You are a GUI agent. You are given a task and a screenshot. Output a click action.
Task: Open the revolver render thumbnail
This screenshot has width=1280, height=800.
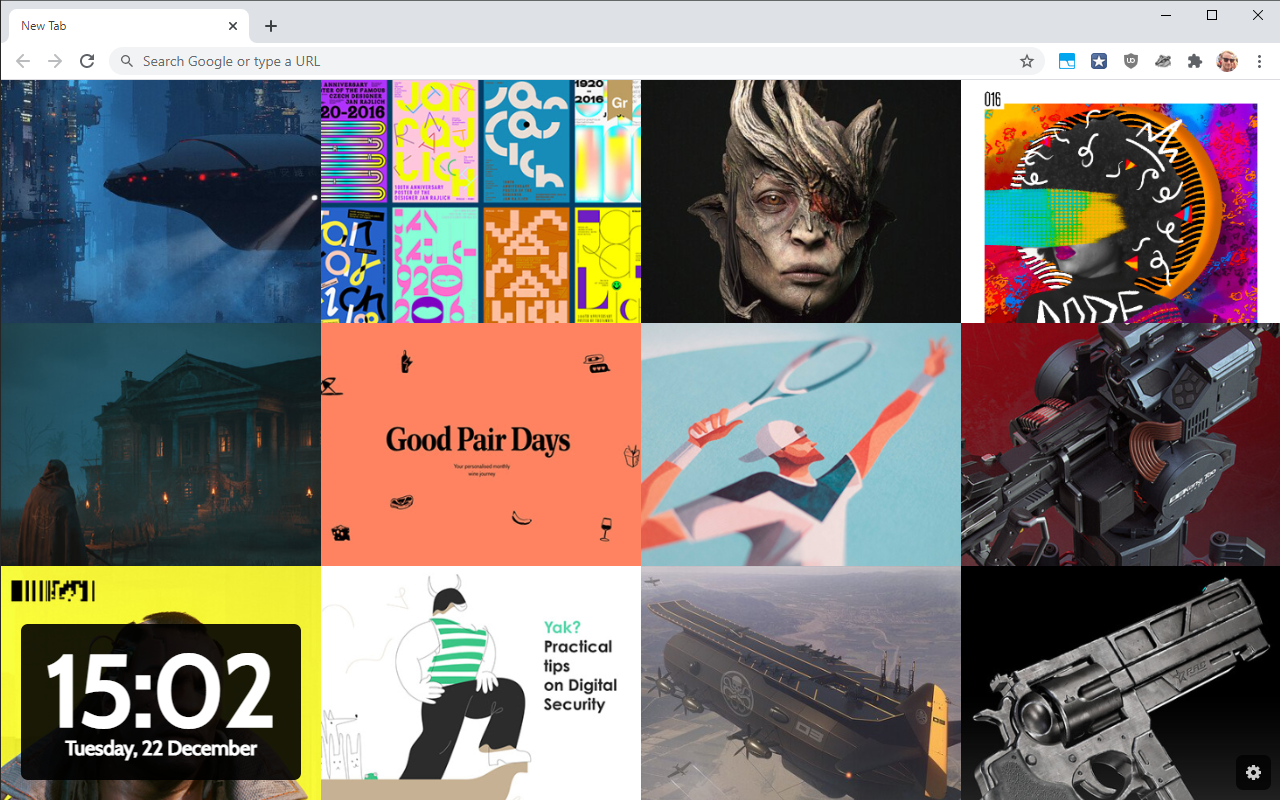coord(1120,683)
